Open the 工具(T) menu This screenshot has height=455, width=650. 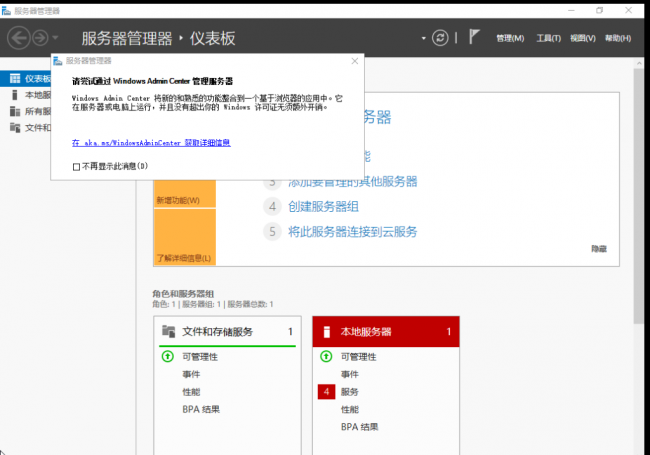pyautogui.click(x=548, y=39)
